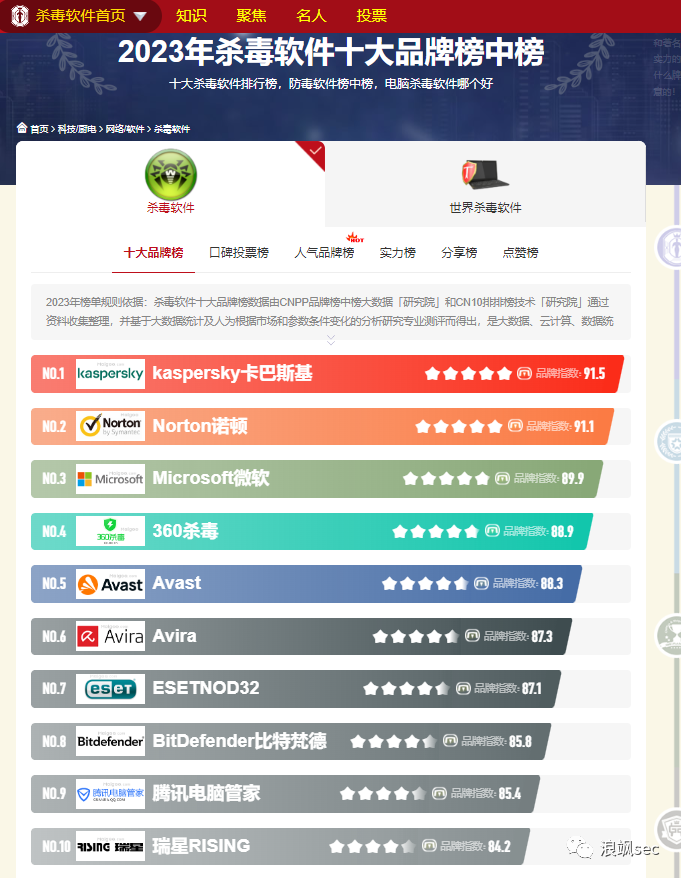Open the 聚焦 menu item
This screenshot has height=878, width=681.
pos(251,16)
